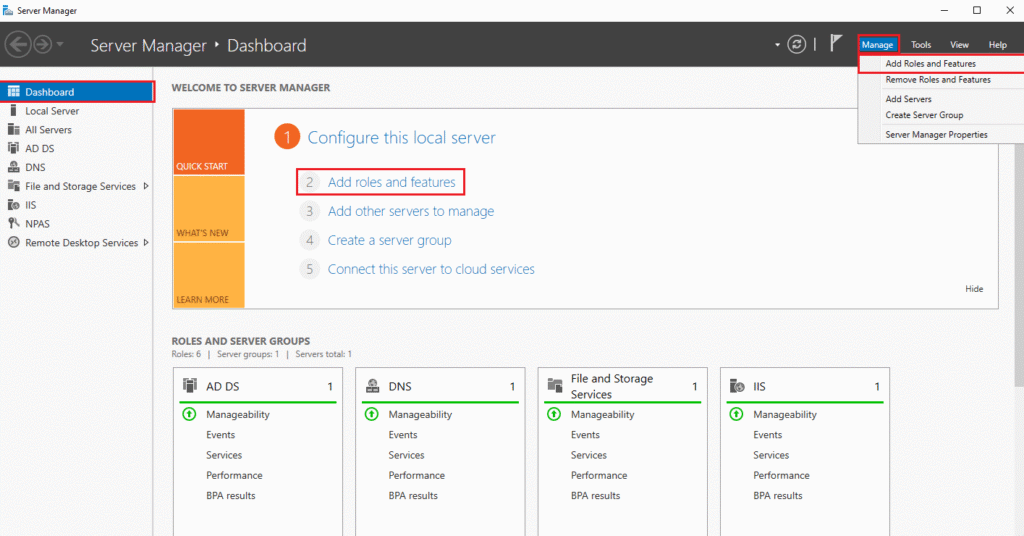Click the AD DS tile title
Screen dimensions: 1024x536
coord(223,386)
